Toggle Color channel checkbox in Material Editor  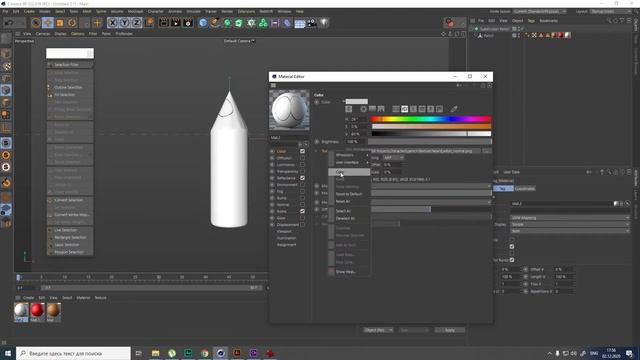[302, 151]
